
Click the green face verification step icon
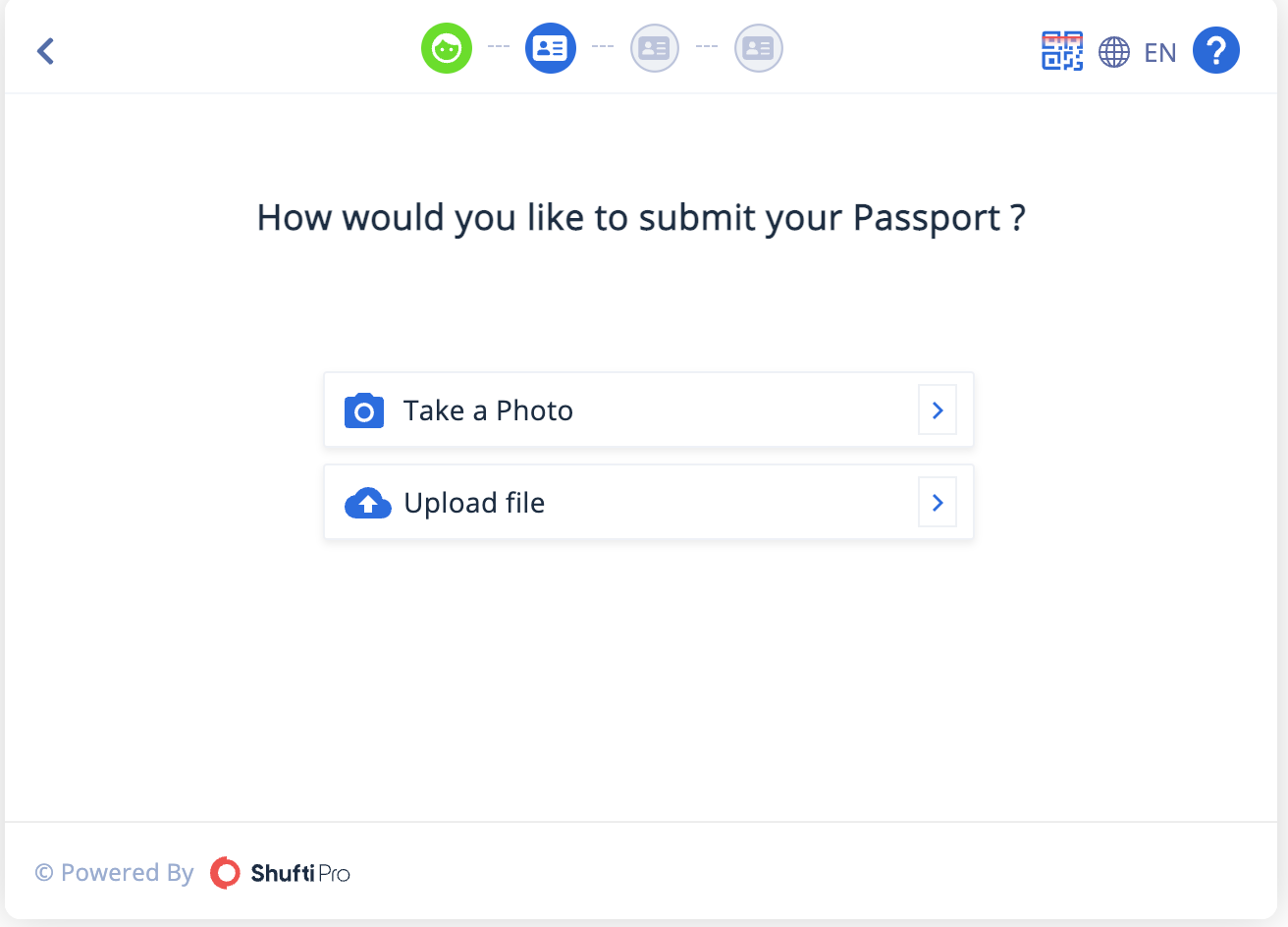click(447, 48)
